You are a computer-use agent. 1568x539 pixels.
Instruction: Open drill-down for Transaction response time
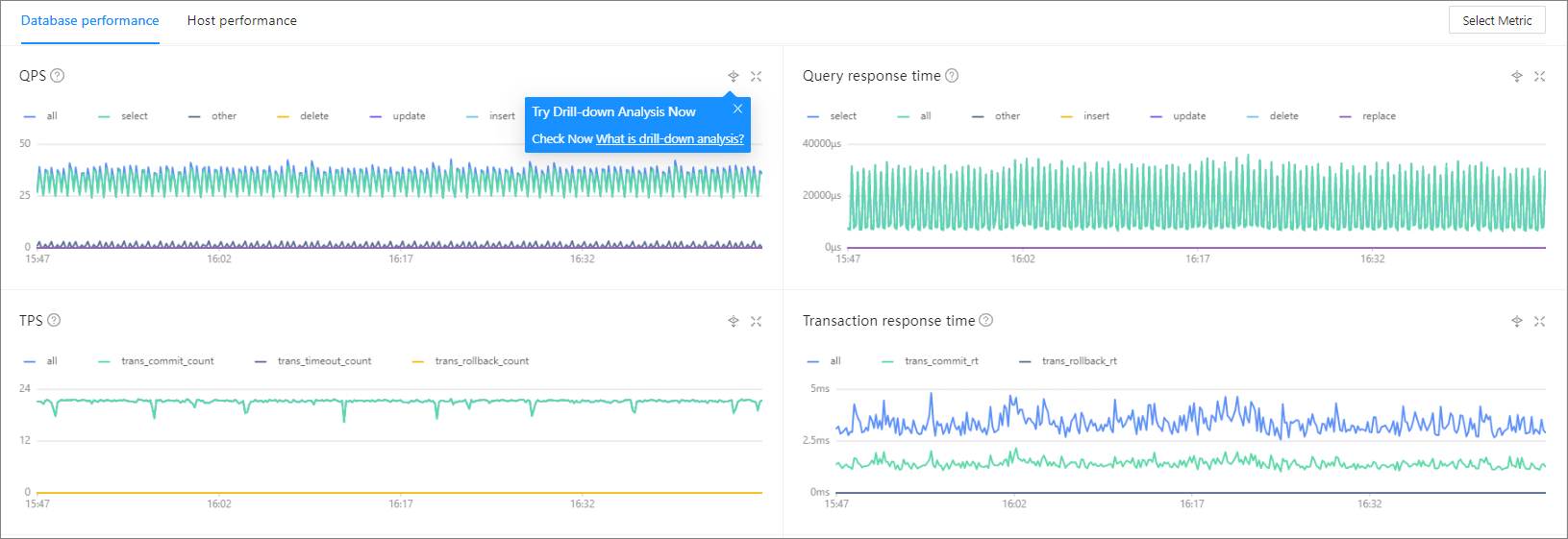(x=1516, y=321)
